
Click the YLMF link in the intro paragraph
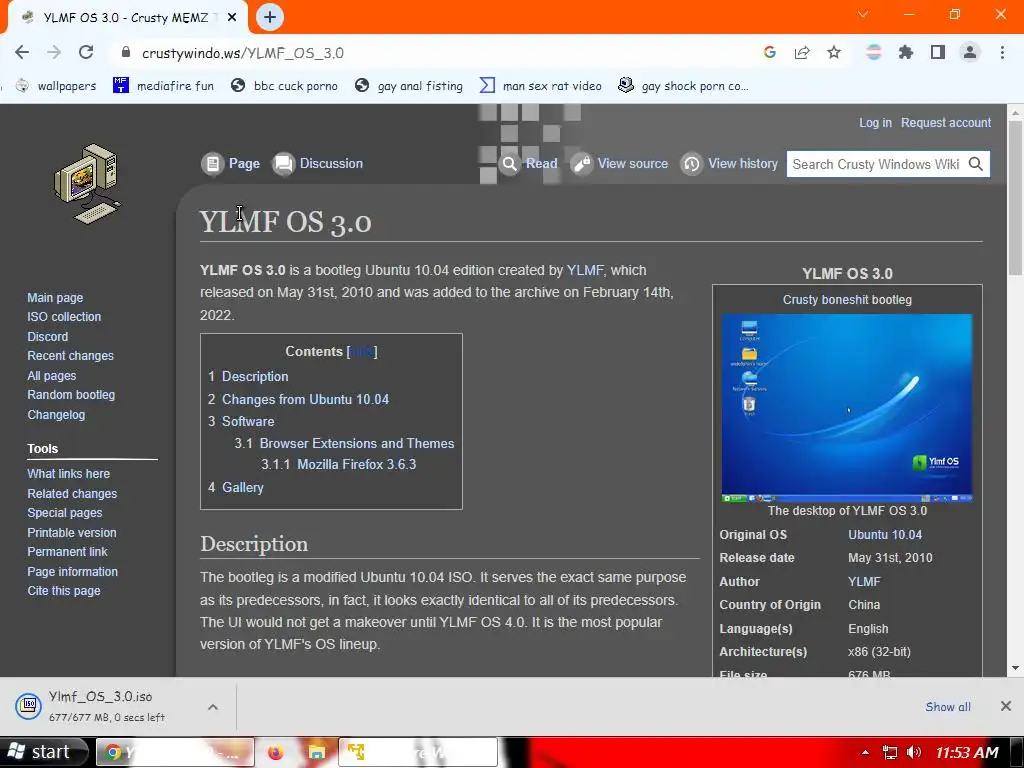click(585, 270)
